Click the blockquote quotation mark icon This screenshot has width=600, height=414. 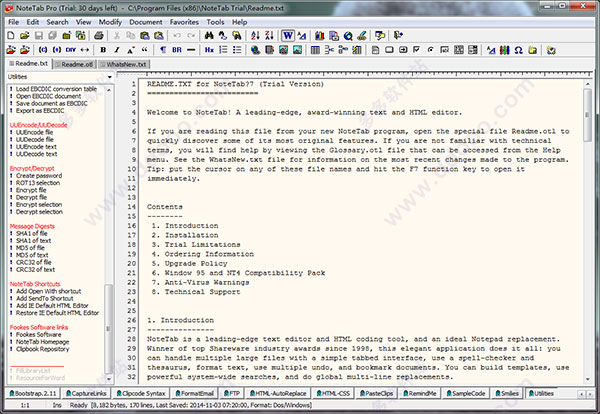pyautogui.click(x=144, y=50)
